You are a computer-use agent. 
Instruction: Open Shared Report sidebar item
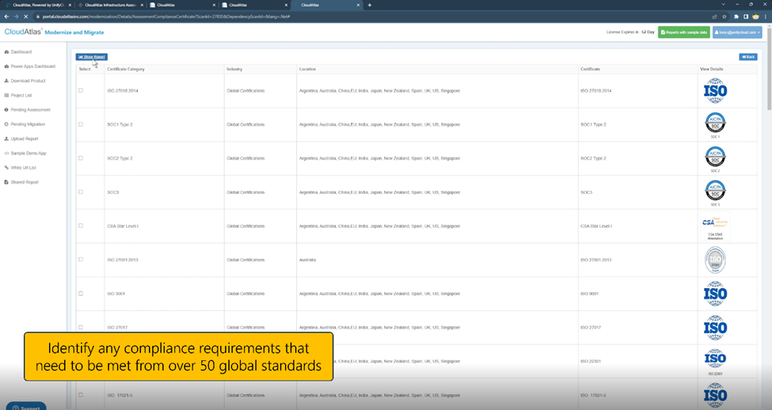pos(21,182)
